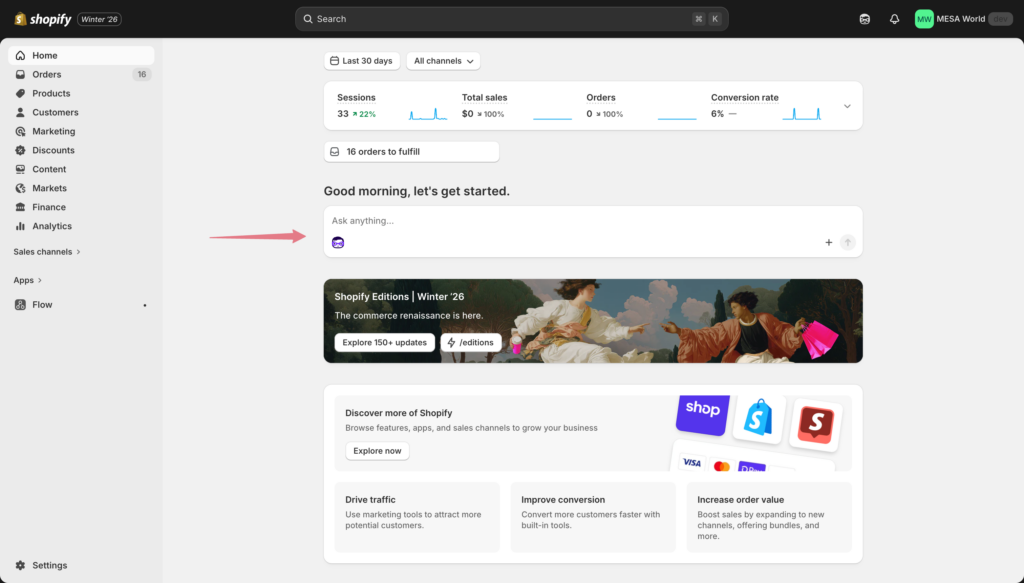Open Settings at the bottom of the sidebar

pyautogui.click(x=50, y=565)
